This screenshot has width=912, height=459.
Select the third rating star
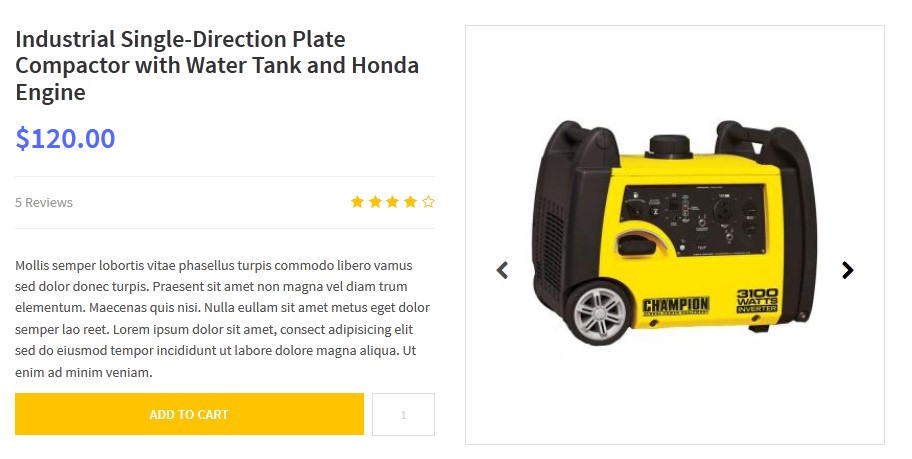point(393,202)
